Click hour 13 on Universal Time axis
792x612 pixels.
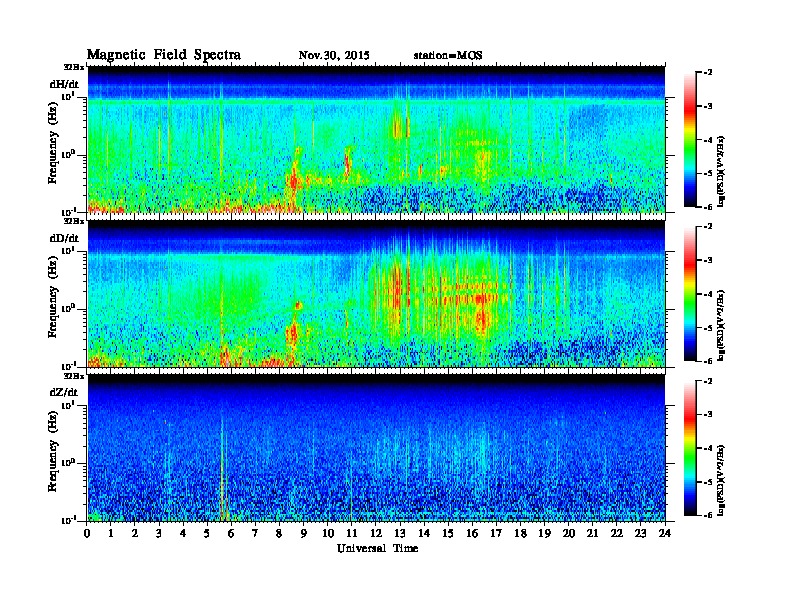coord(400,533)
